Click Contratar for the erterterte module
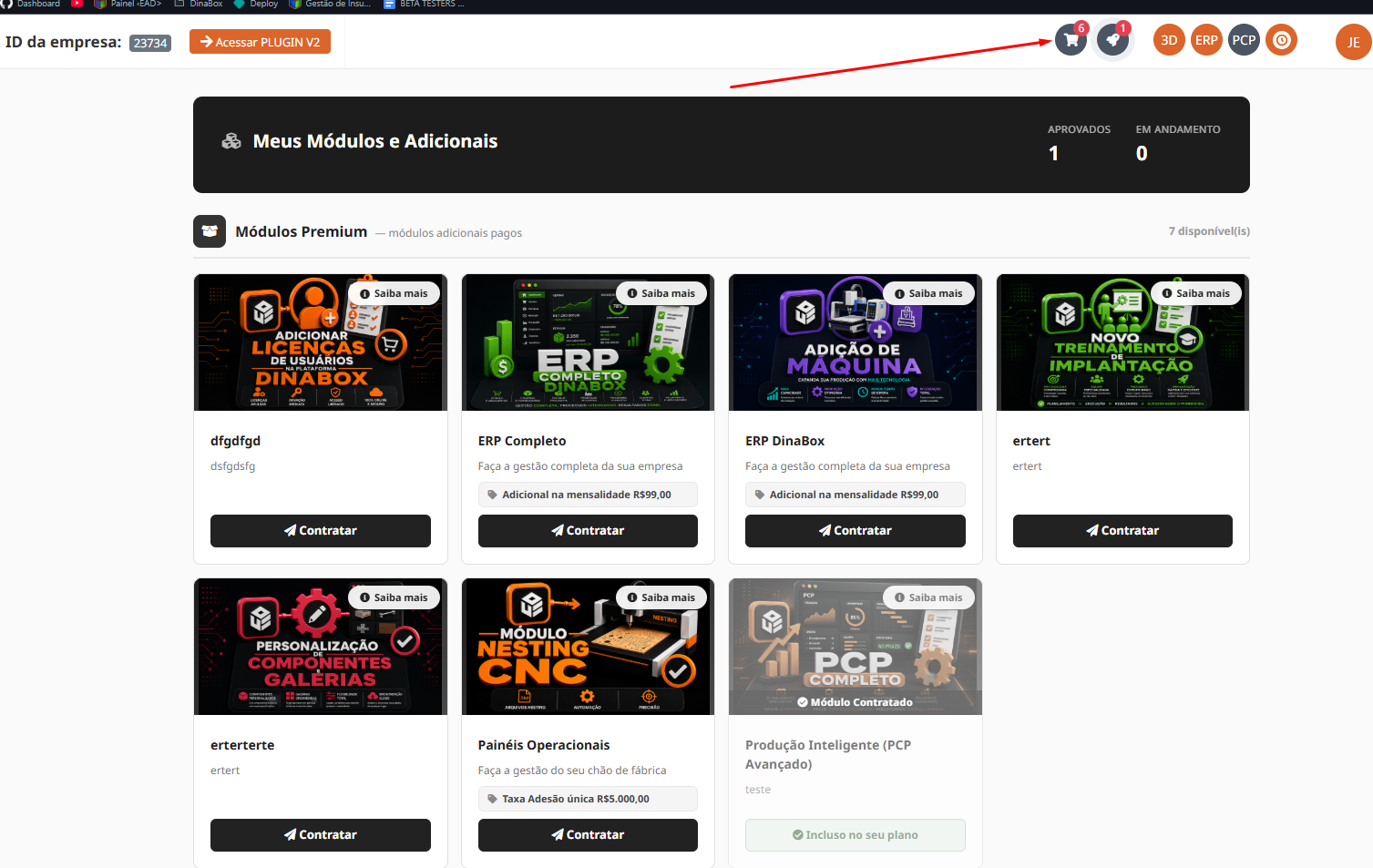The width and height of the screenshot is (1373, 868). coord(321,835)
